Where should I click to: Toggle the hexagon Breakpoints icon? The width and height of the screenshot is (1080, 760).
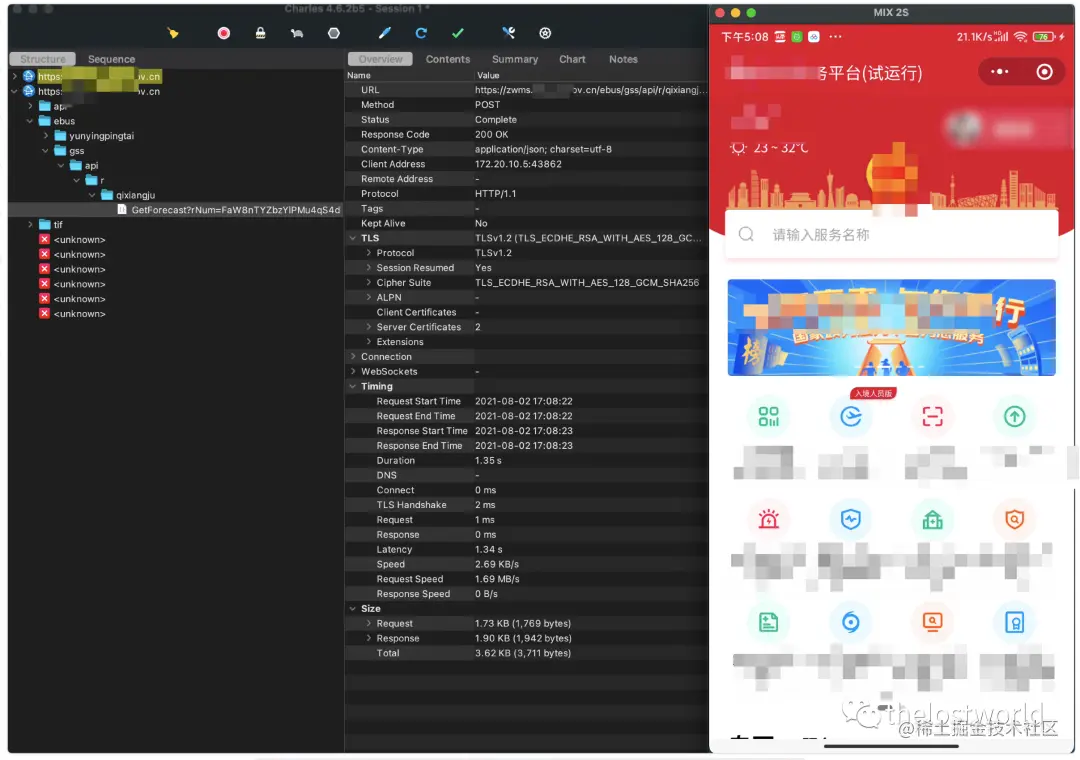pos(334,33)
